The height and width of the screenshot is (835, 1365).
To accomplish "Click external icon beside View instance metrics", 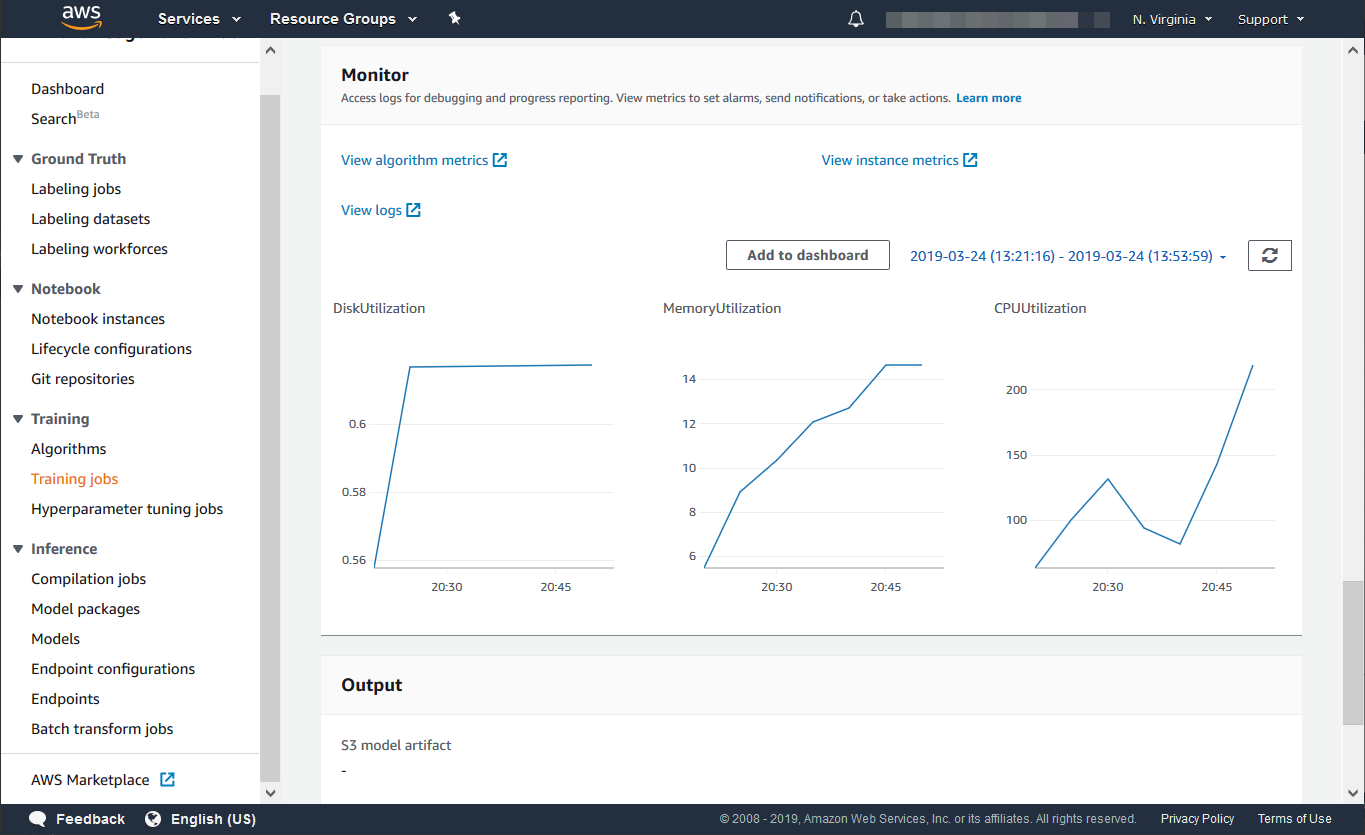I will [x=970, y=160].
